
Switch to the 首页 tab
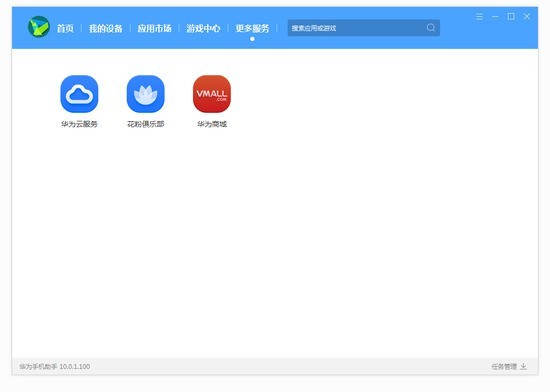65,28
